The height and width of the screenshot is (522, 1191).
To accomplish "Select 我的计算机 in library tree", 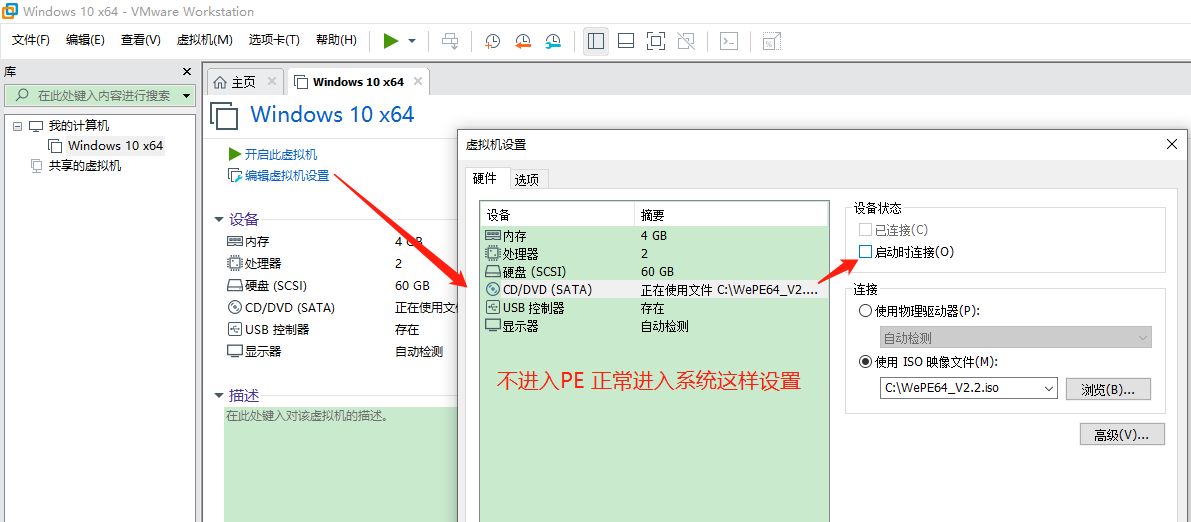I will pos(79,126).
